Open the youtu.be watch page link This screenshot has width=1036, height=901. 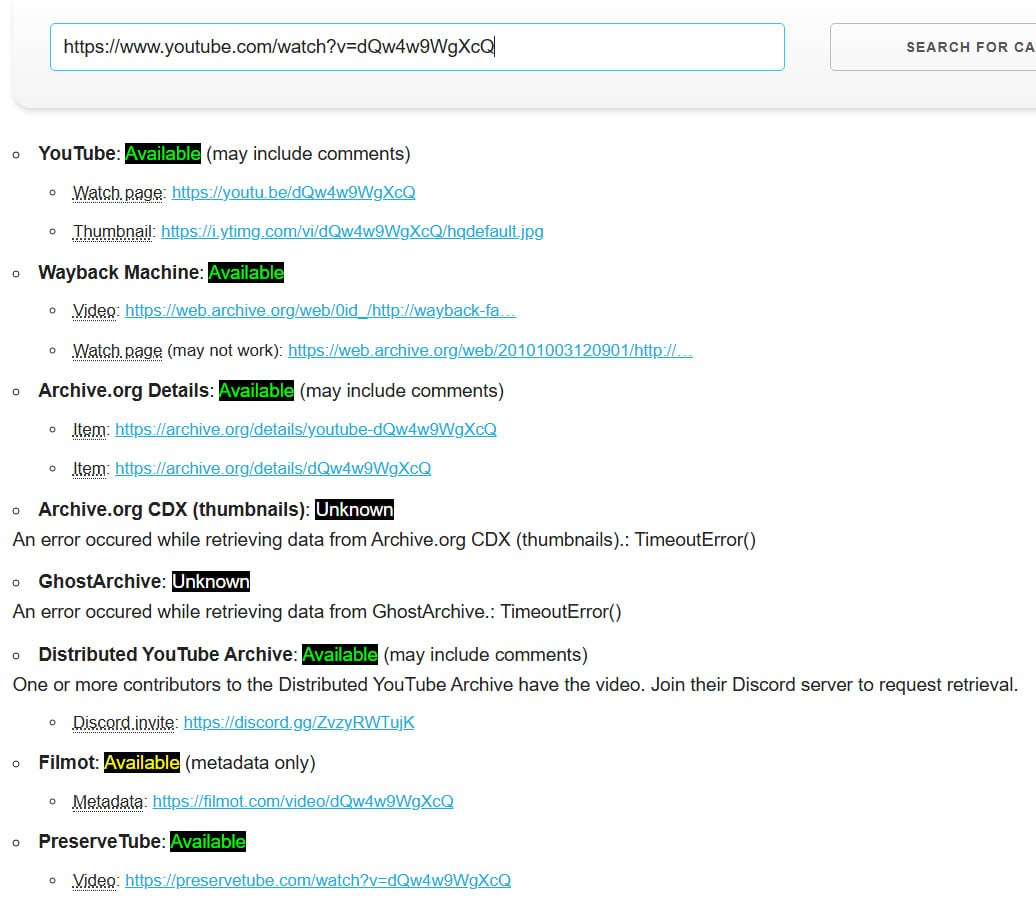pos(293,192)
